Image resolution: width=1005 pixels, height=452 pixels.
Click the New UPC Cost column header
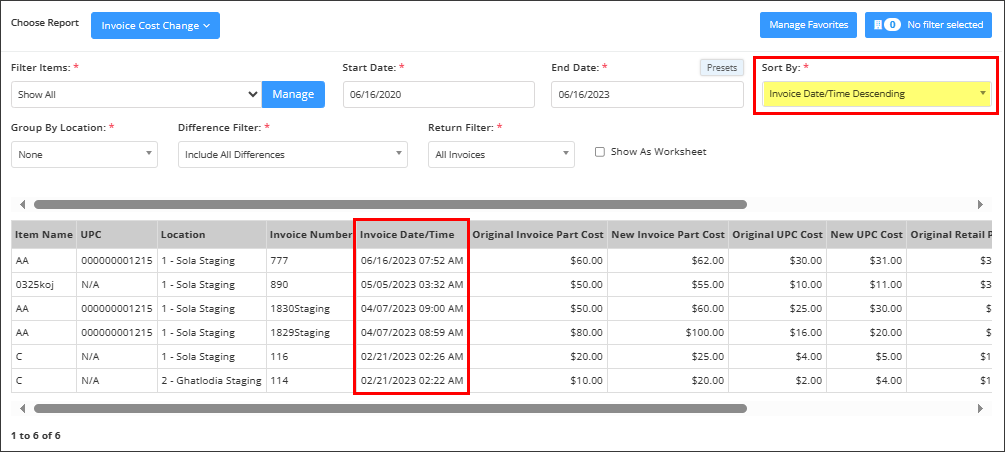pos(867,235)
